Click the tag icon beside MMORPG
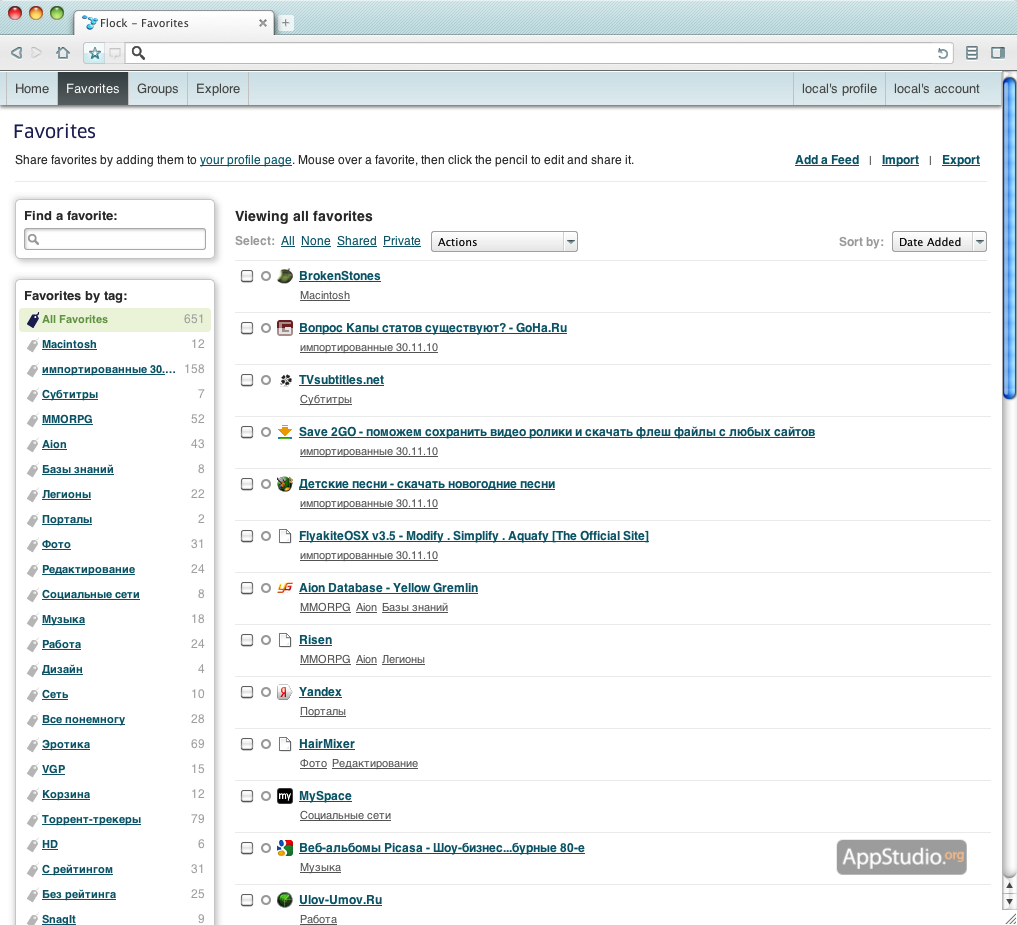The image size is (1017, 925). 32,420
